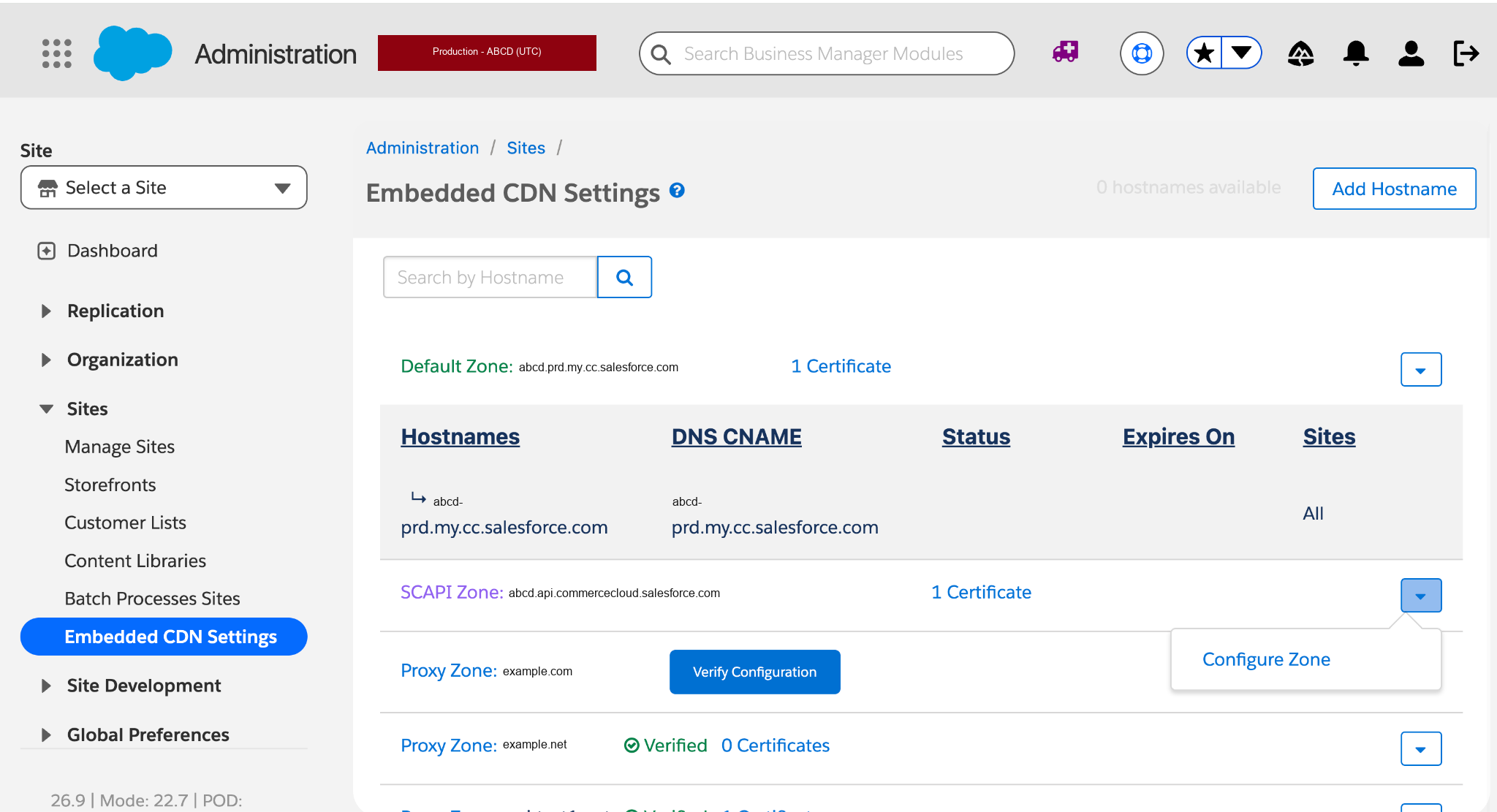Open the Dashboard menu item

point(112,251)
